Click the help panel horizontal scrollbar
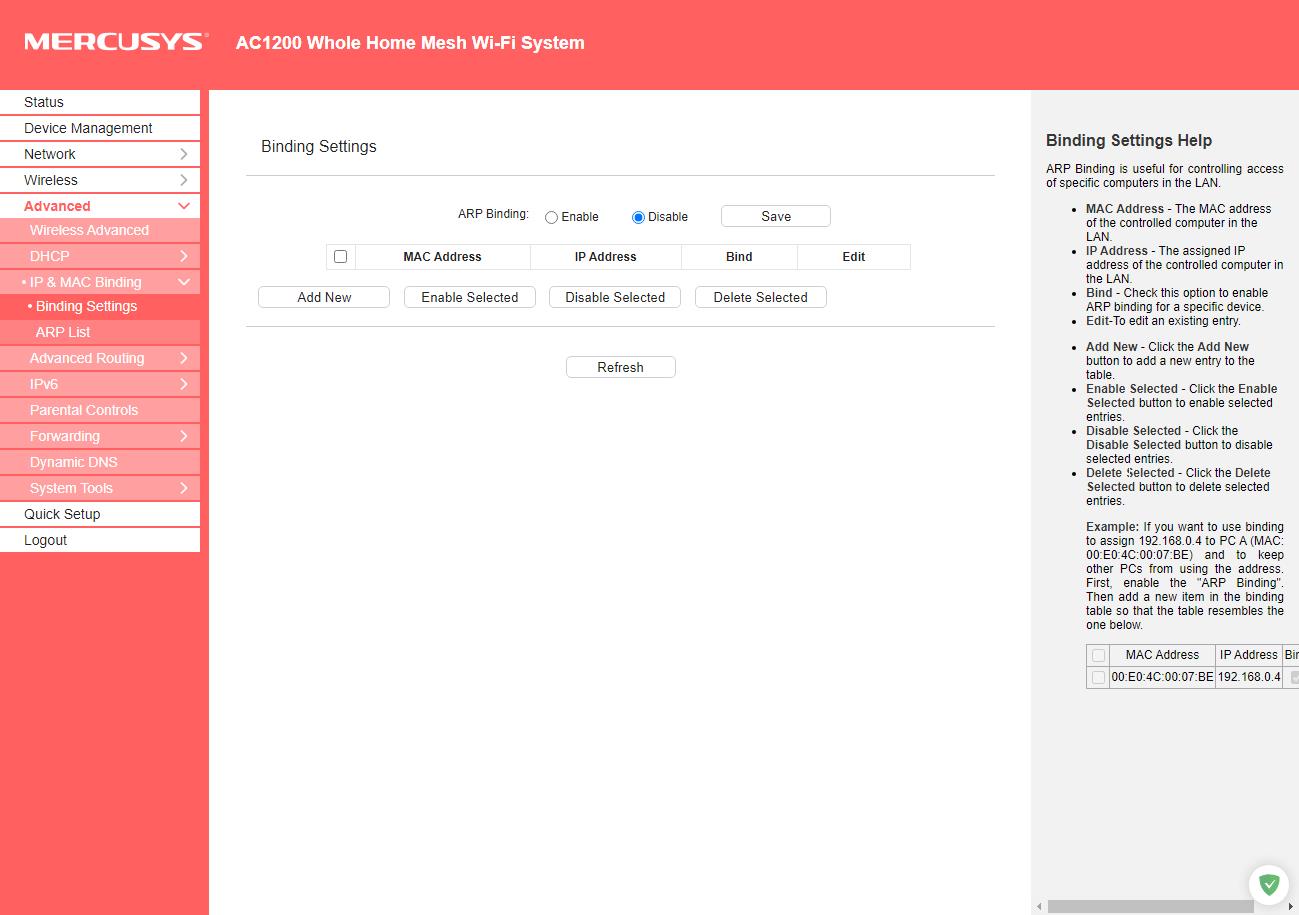 click(x=1150, y=906)
